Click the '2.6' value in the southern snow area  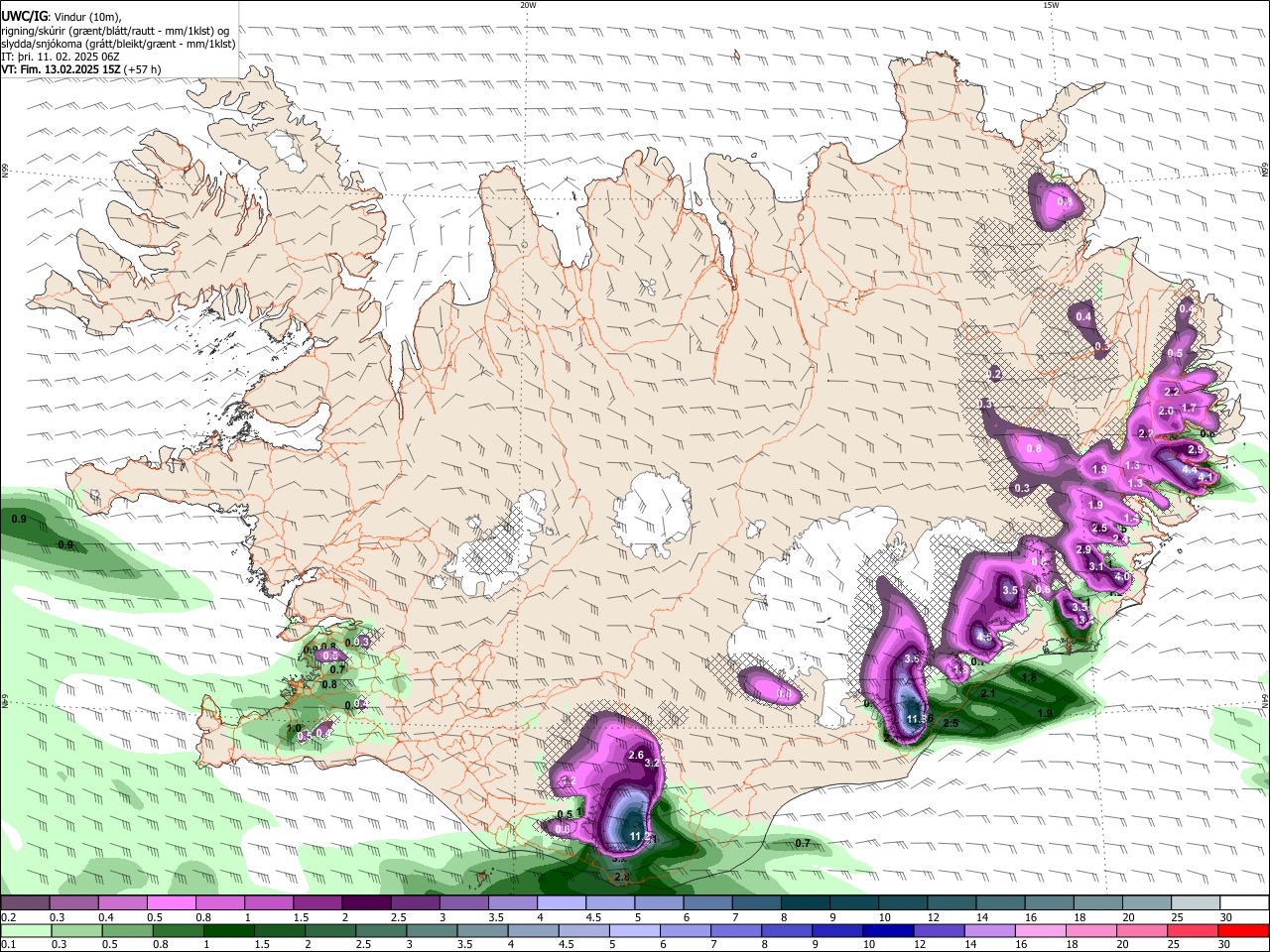click(637, 755)
